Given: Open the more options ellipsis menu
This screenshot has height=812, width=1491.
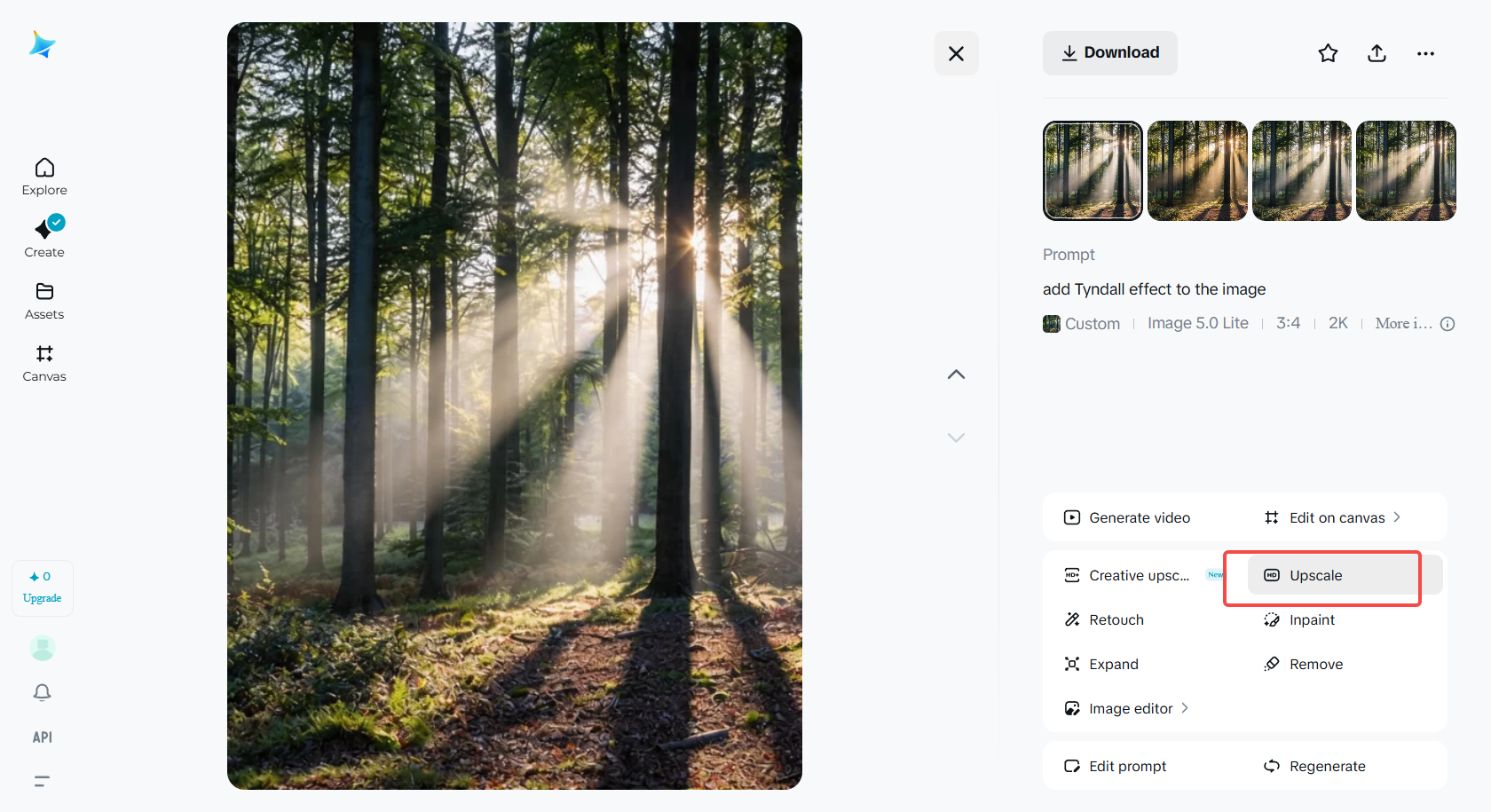Looking at the screenshot, I should (x=1425, y=53).
